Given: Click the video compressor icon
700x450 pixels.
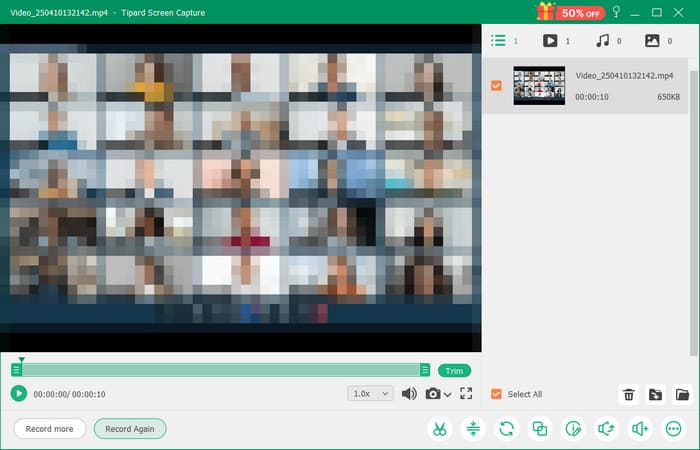Looking at the screenshot, I should pyautogui.click(x=473, y=429).
